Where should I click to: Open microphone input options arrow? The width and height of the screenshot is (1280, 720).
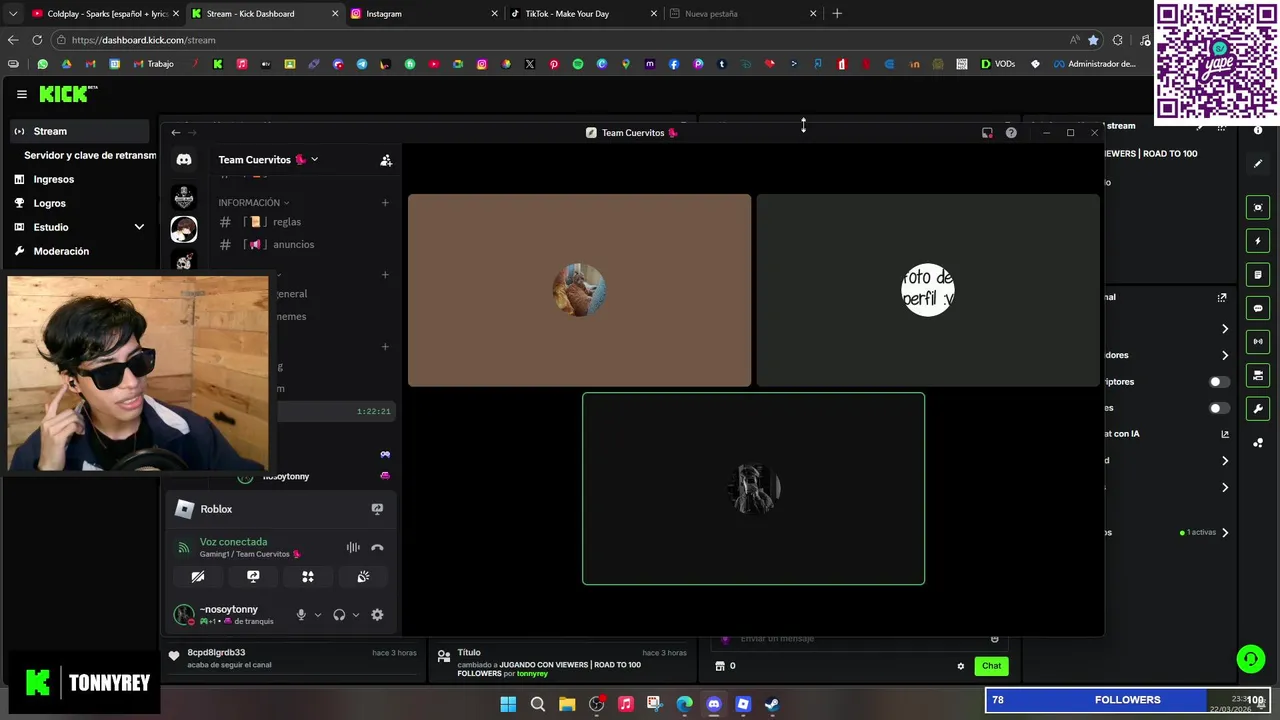[318, 615]
